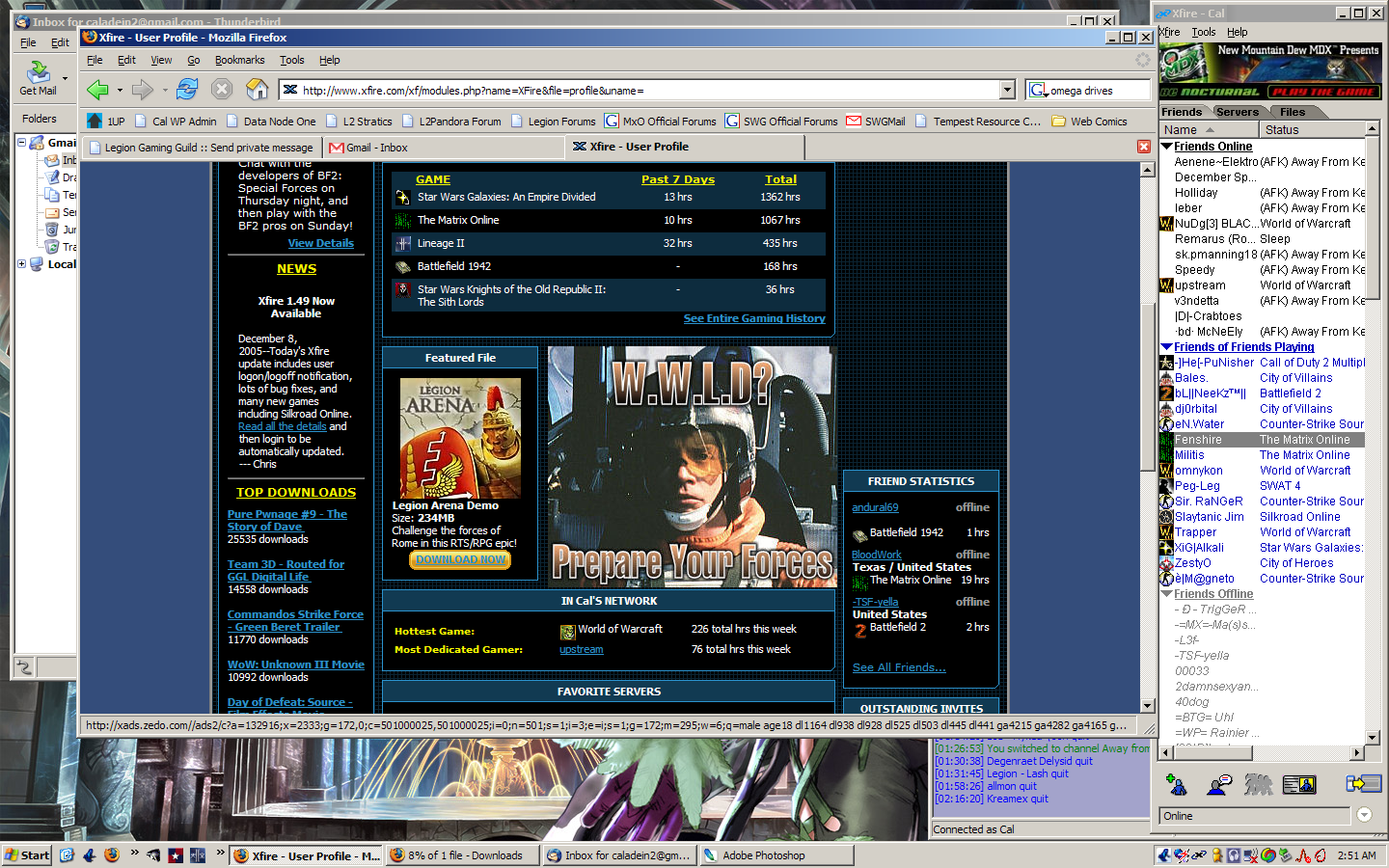Open the Tools menu in Firefox
1389x868 pixels.
pyautogui.click(x=291, y=60)
